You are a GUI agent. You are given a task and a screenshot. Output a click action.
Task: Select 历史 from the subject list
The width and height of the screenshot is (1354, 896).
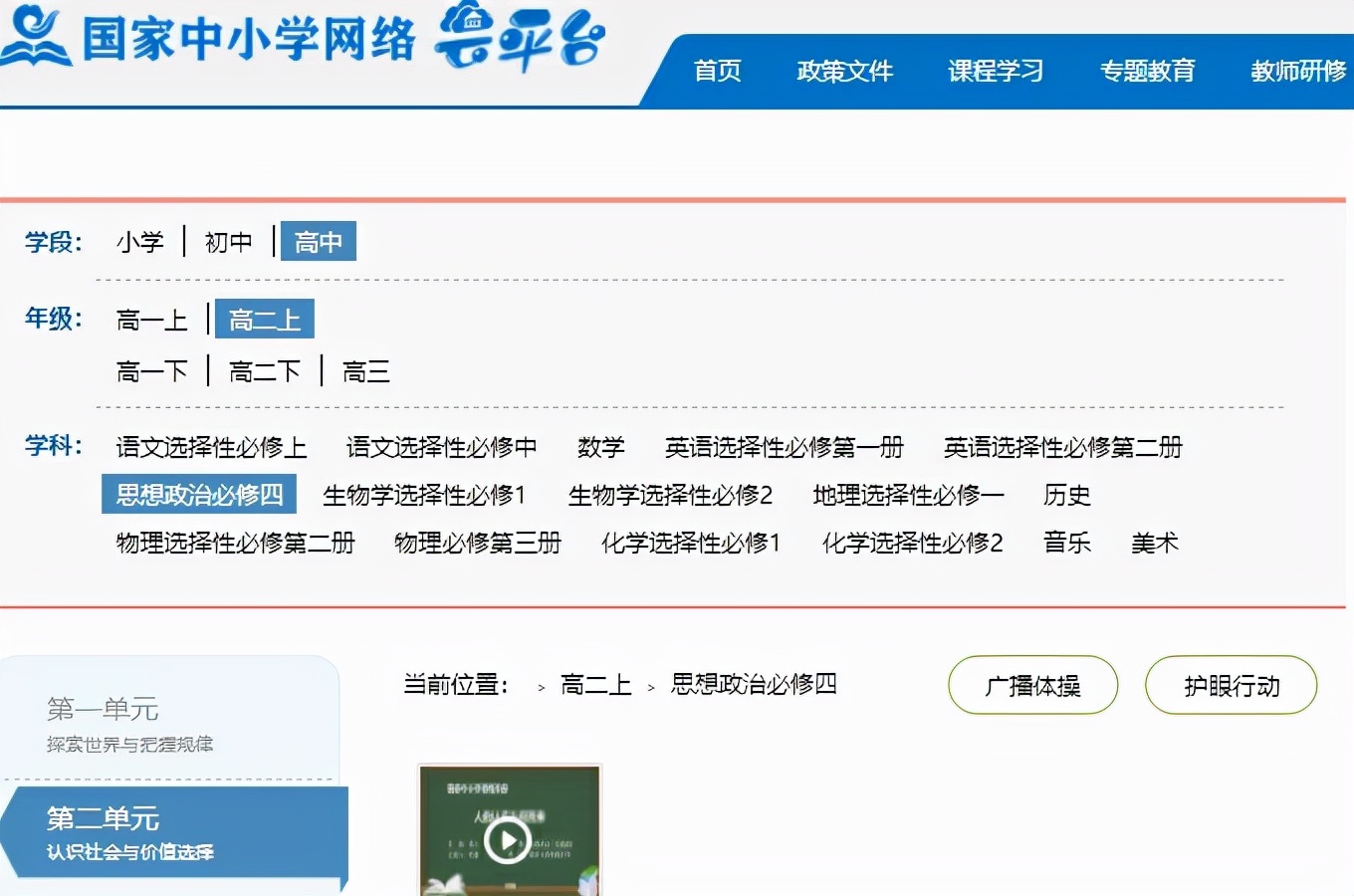pos(1068,495)
